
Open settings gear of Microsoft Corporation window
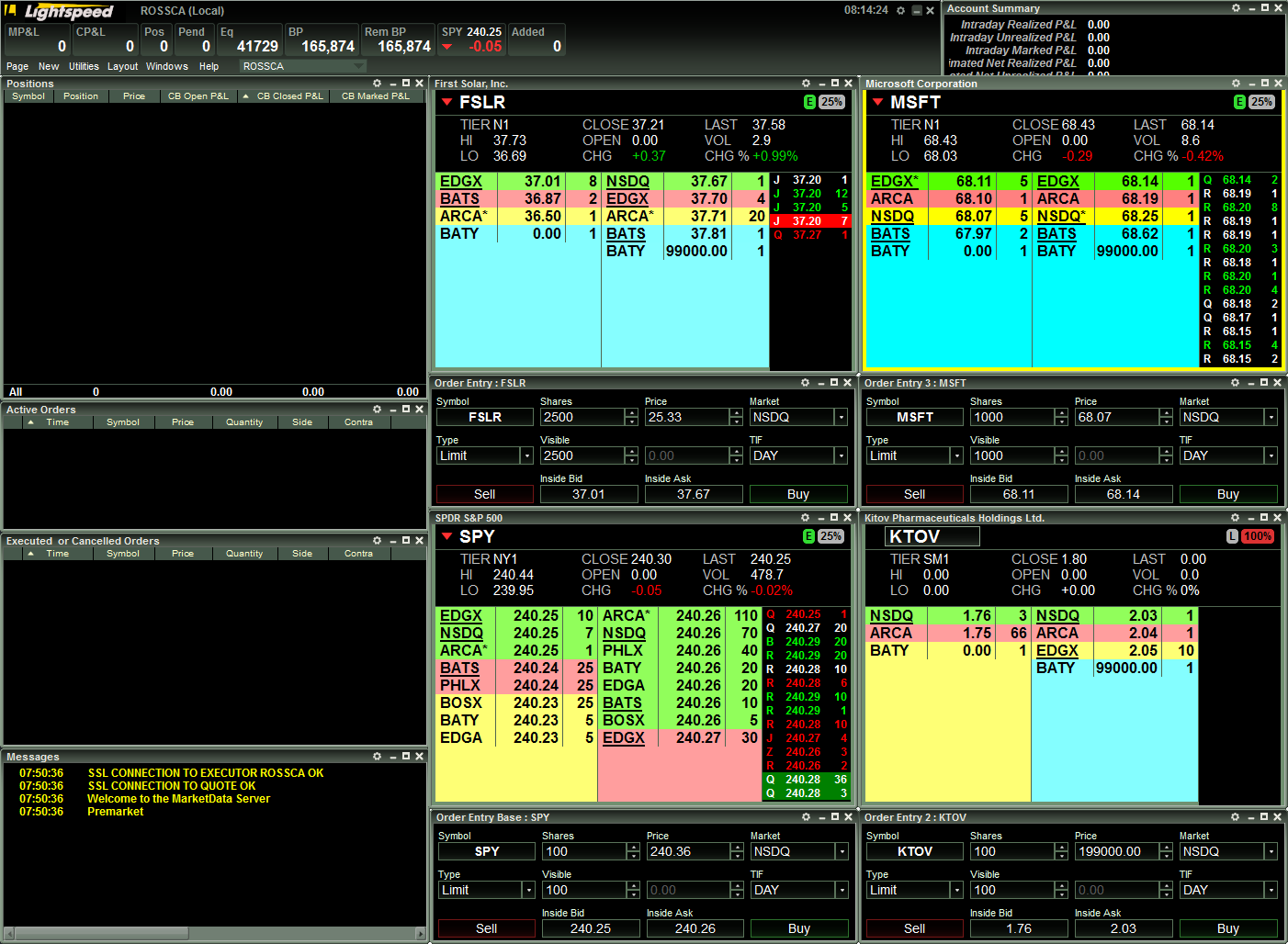[x=1236, y=84]
